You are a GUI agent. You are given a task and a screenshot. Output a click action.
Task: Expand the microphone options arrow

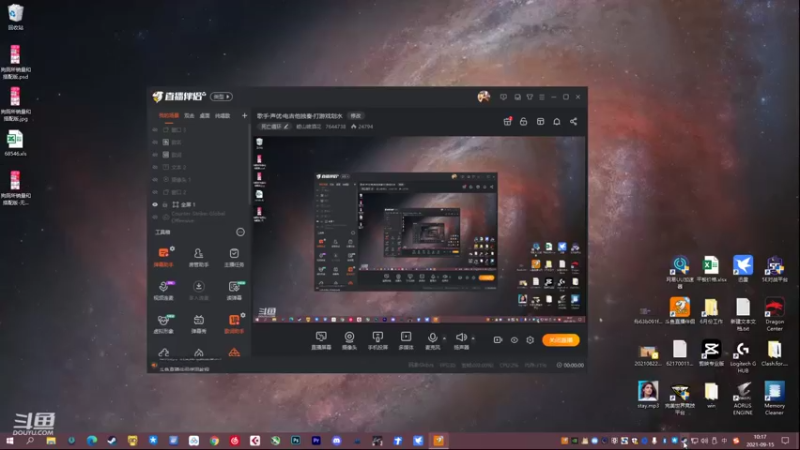(x=444, y=338)
